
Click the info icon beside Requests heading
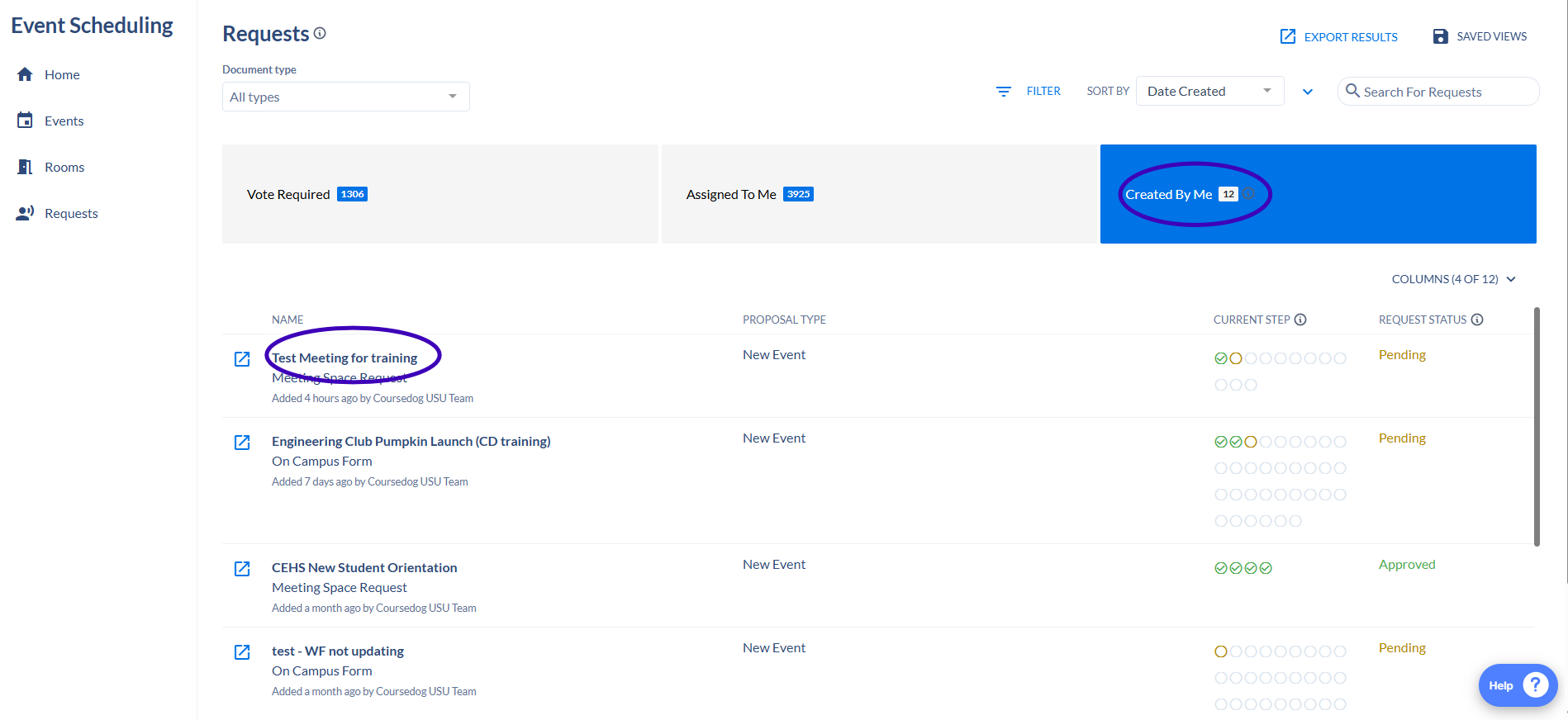coord(320,33)
